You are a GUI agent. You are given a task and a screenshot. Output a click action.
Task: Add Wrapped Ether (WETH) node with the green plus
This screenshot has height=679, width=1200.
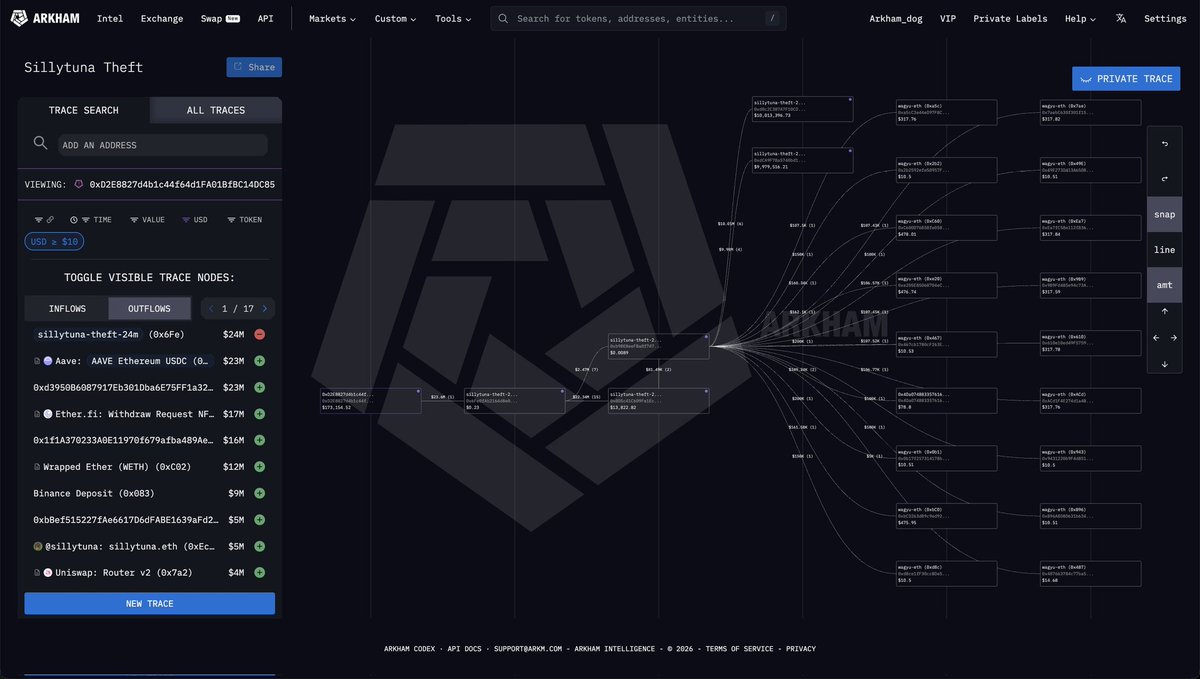pyautogui.click(x=259, y=467)
